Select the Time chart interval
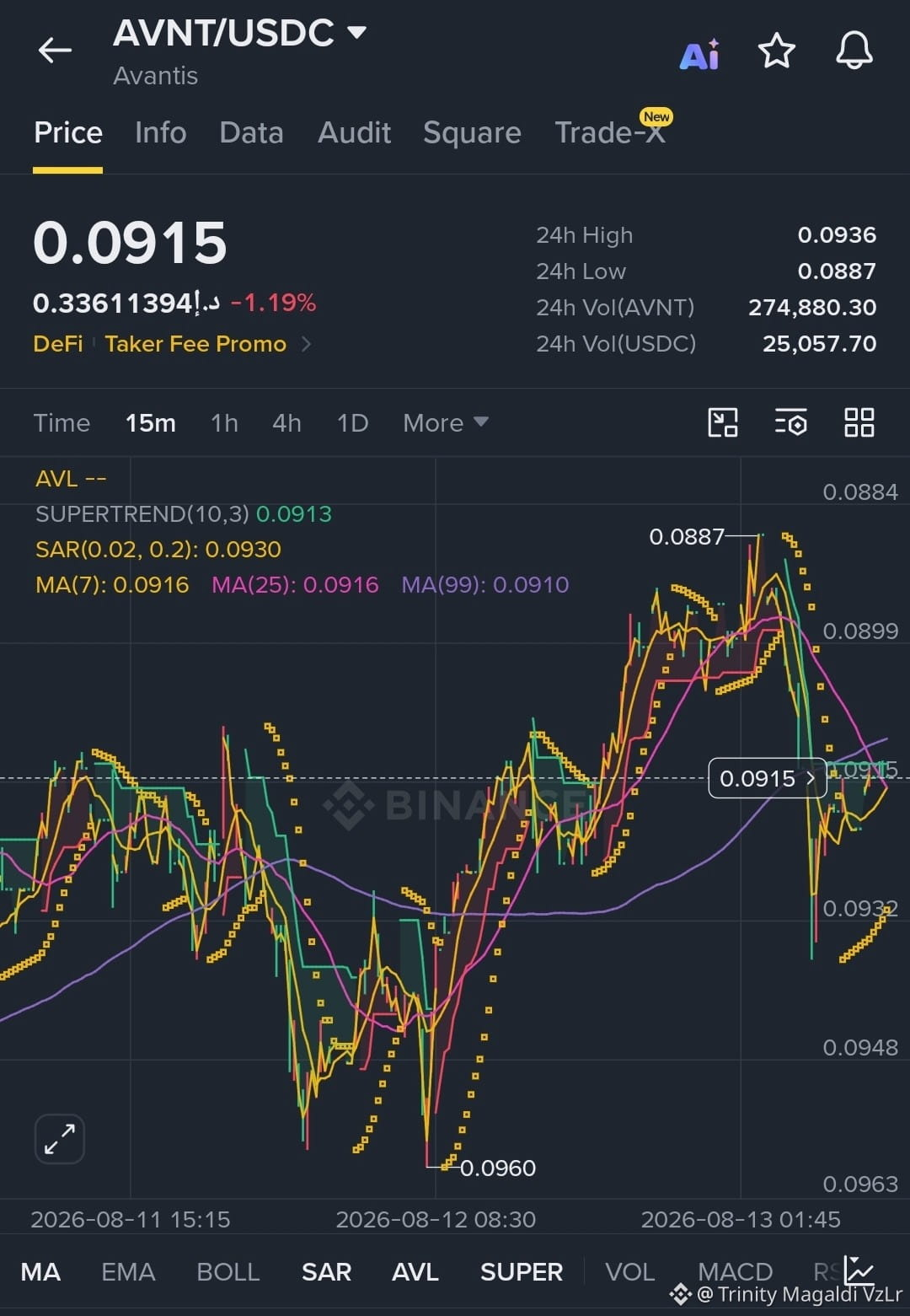Image resolution: width=910 pixels, height=1316 pixels. pyautogui.click(x=62, y=422)
